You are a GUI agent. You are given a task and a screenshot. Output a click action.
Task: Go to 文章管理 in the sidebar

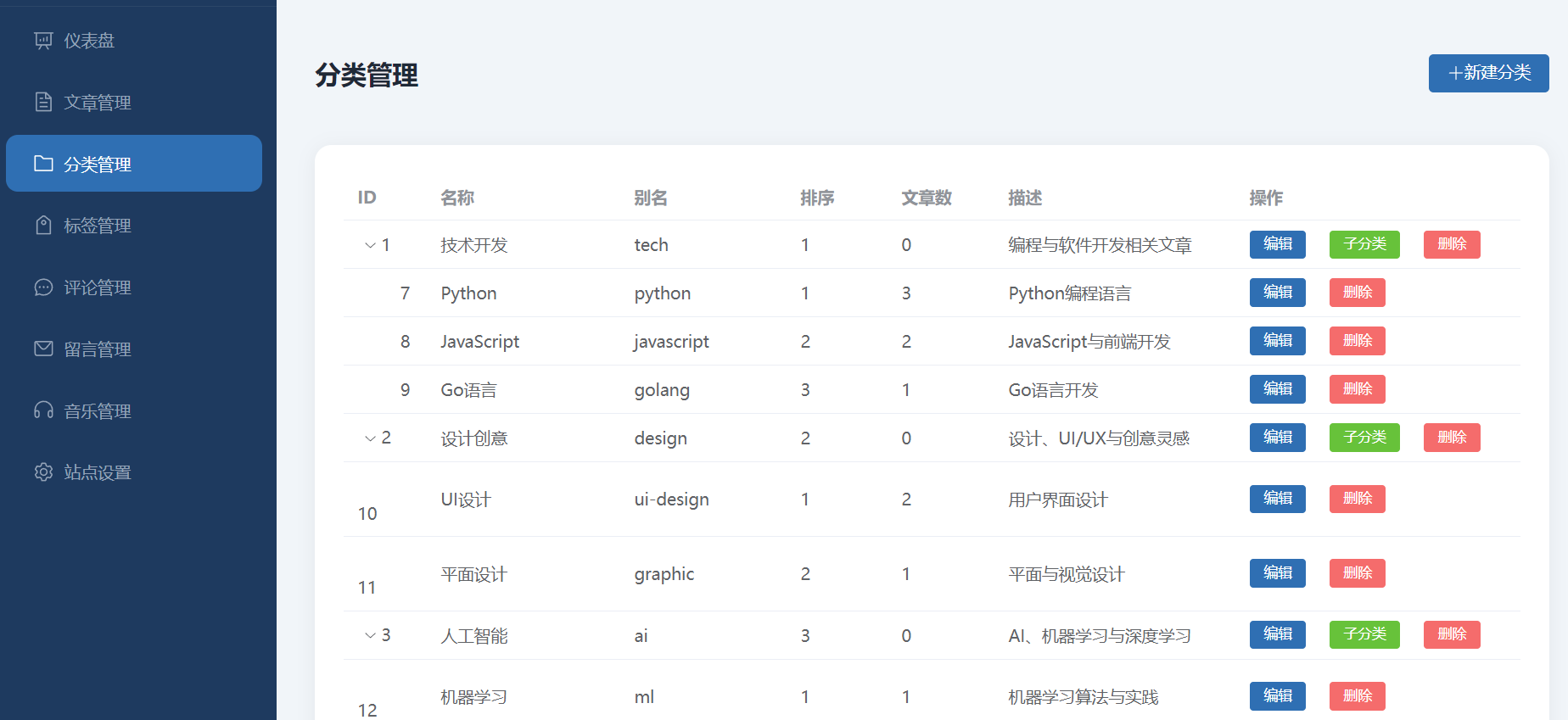[x=134, y=103]
